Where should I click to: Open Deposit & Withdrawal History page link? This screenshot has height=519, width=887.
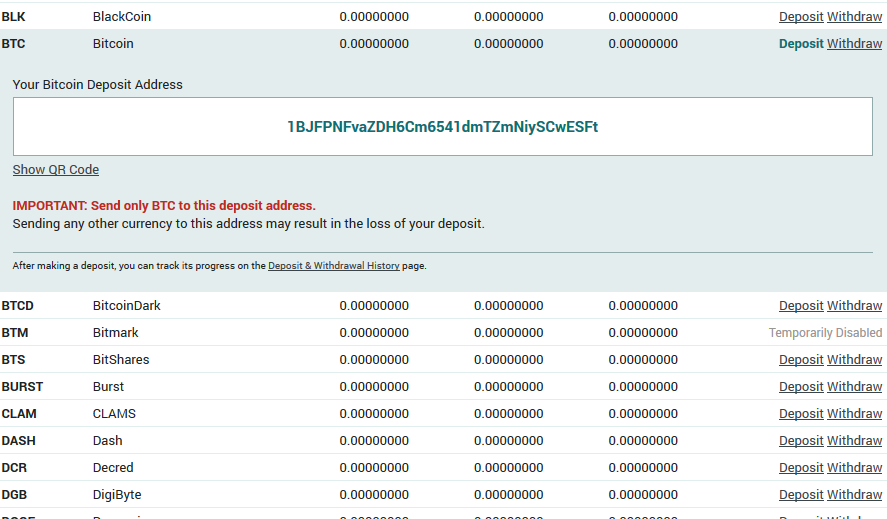[334, 265]
